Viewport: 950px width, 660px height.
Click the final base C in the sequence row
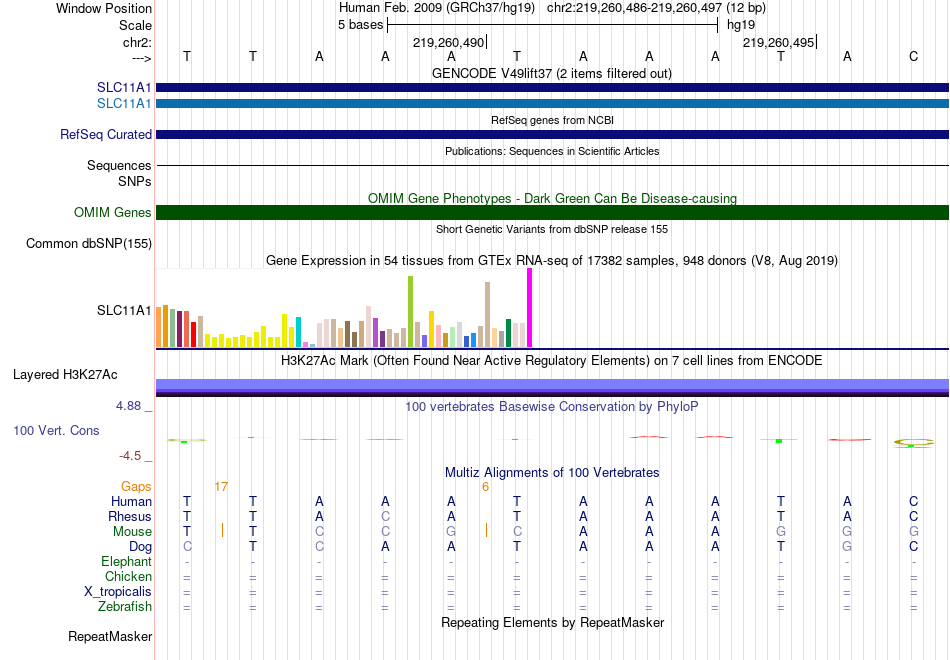coord(913,57)
